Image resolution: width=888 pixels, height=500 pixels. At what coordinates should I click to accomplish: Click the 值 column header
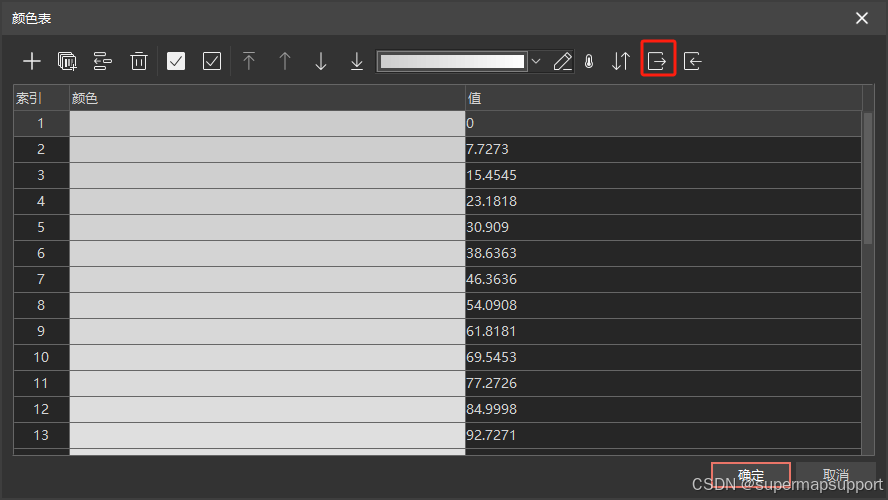click(664, 98)
